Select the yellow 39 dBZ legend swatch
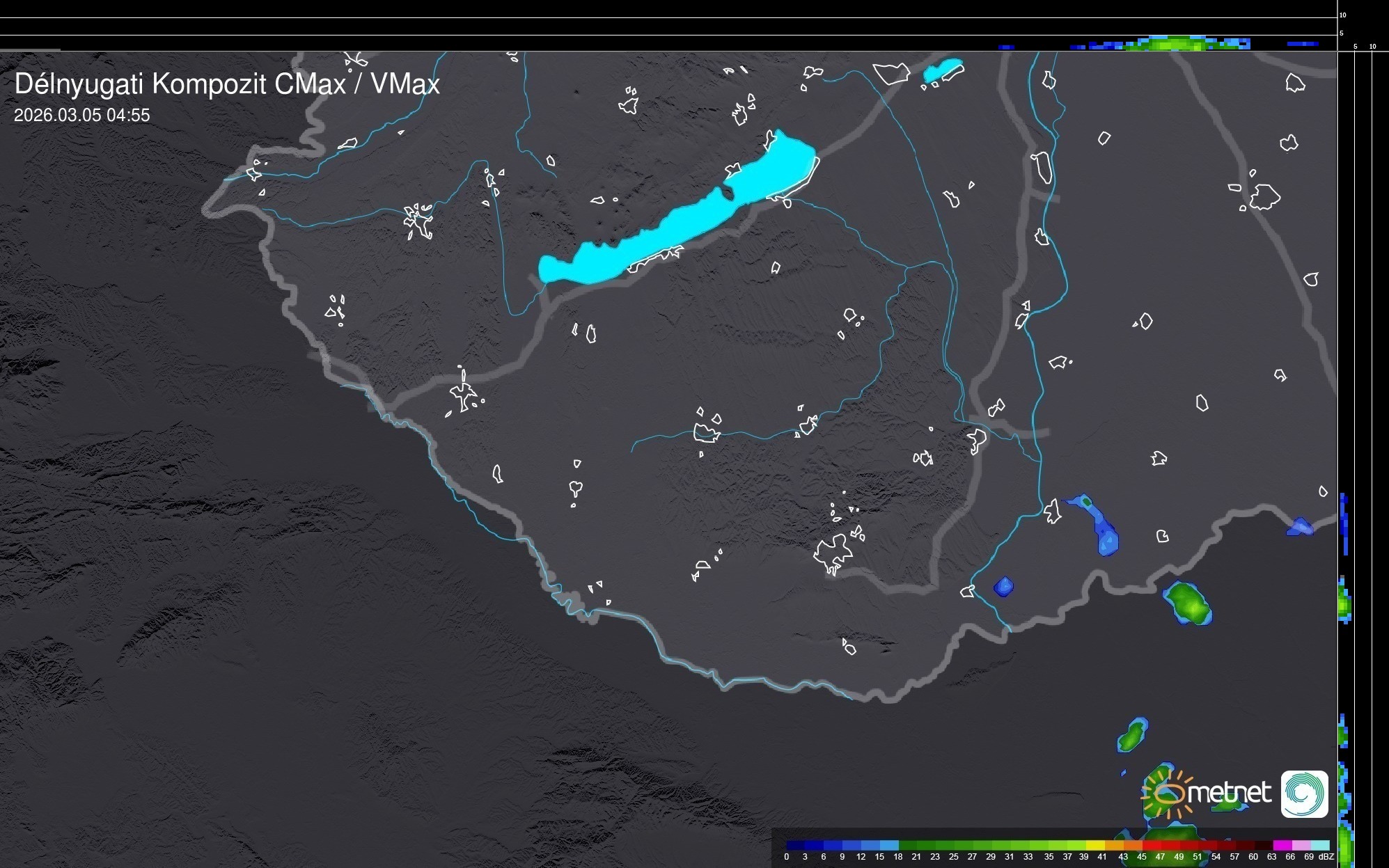The width and height of the screenshot is (1389, 868). click(1094, 845)
